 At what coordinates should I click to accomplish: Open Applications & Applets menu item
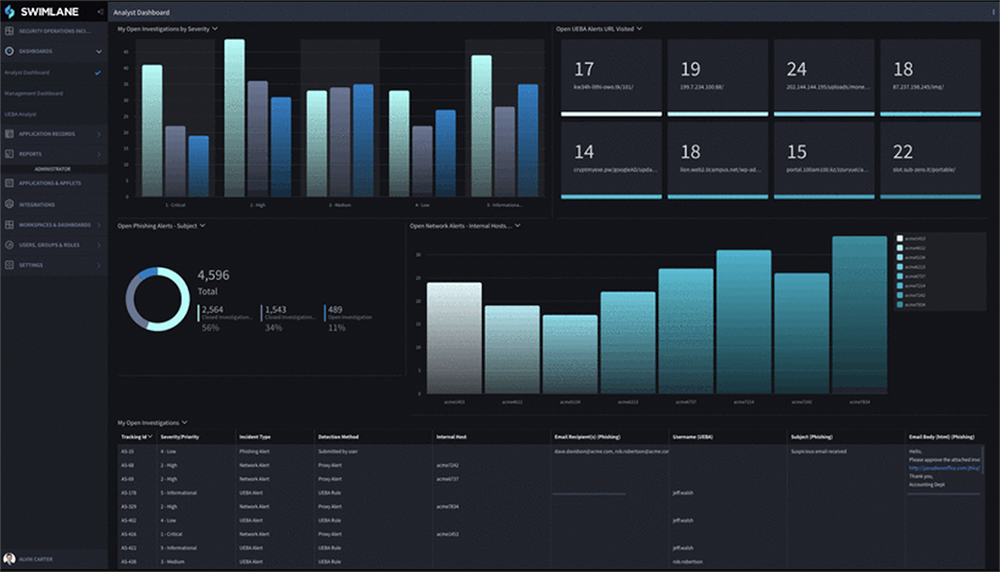click(50, 183)
